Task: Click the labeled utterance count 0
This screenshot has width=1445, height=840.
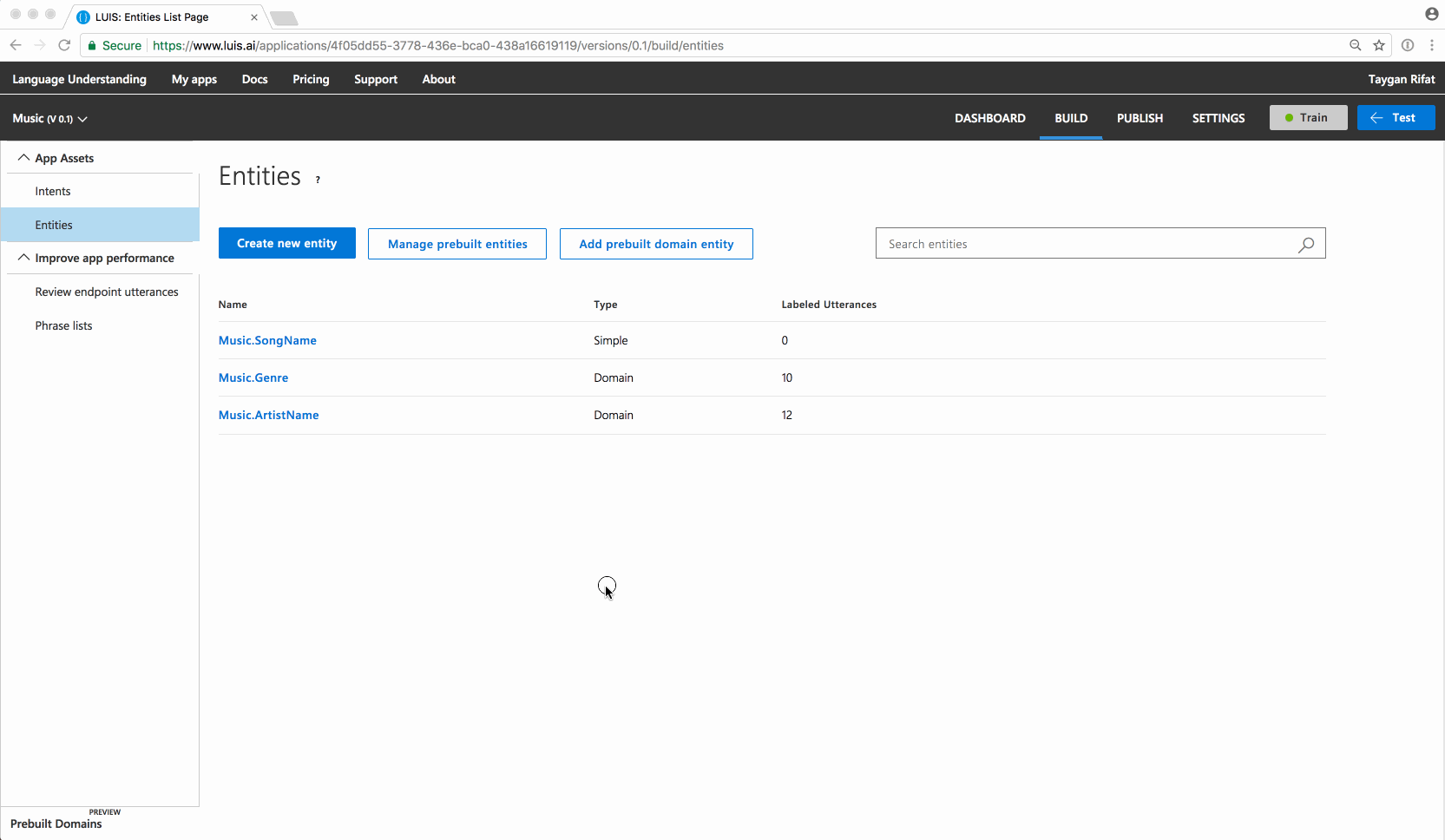Action: pos(785,340)
